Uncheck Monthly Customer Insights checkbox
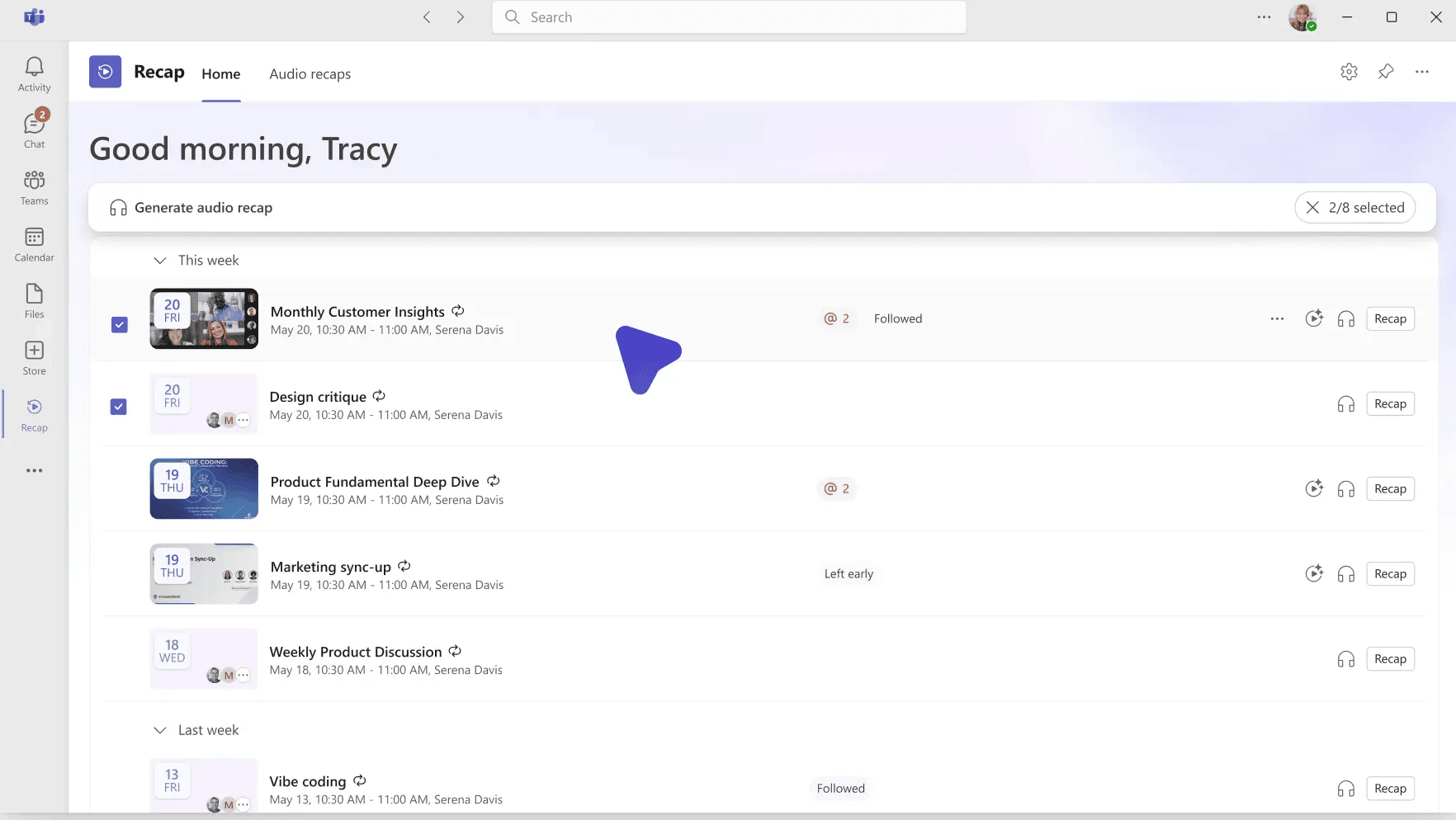 click(120, 325)
